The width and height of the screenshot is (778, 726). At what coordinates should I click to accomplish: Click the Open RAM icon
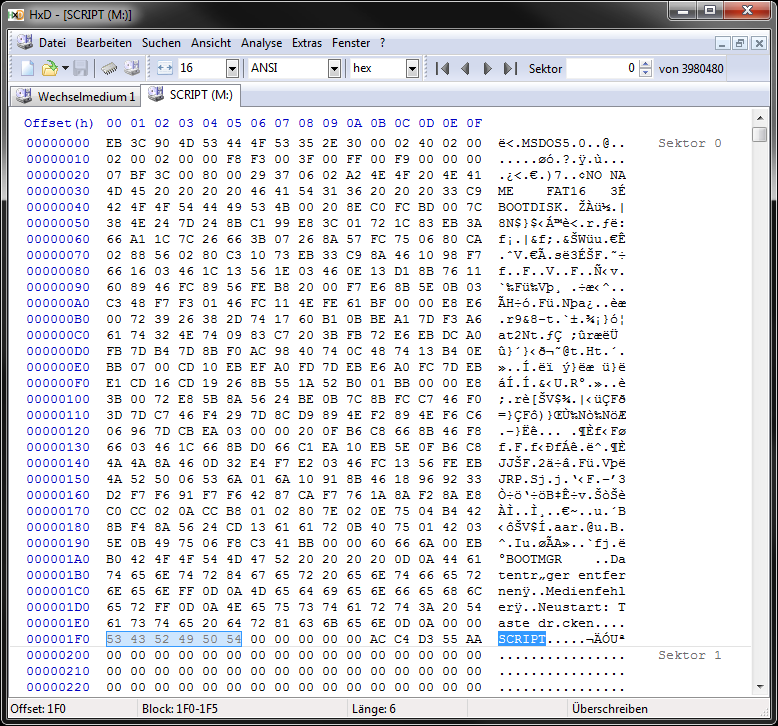coord(109,68)
